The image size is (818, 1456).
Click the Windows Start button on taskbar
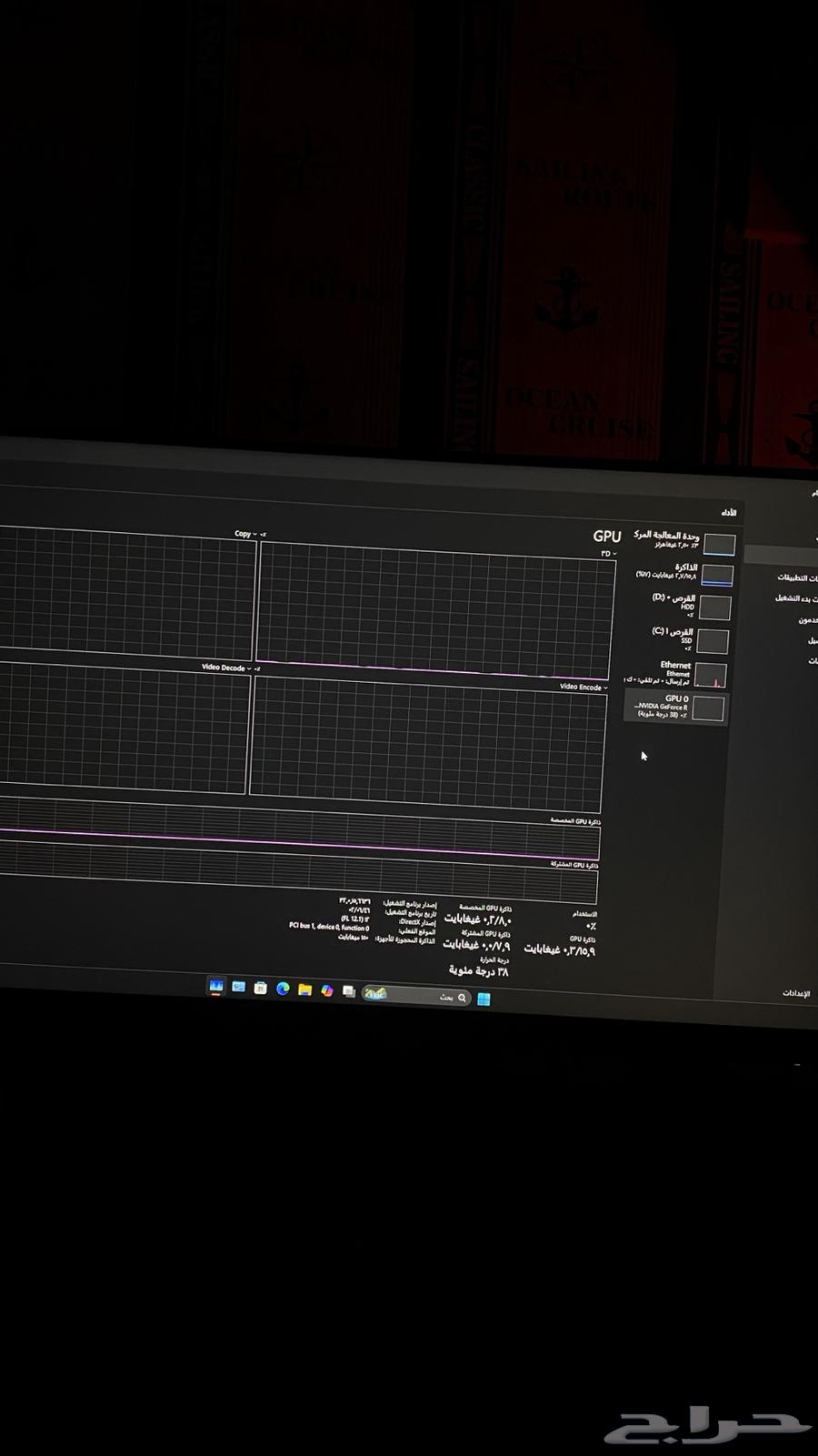pos(484,999)
